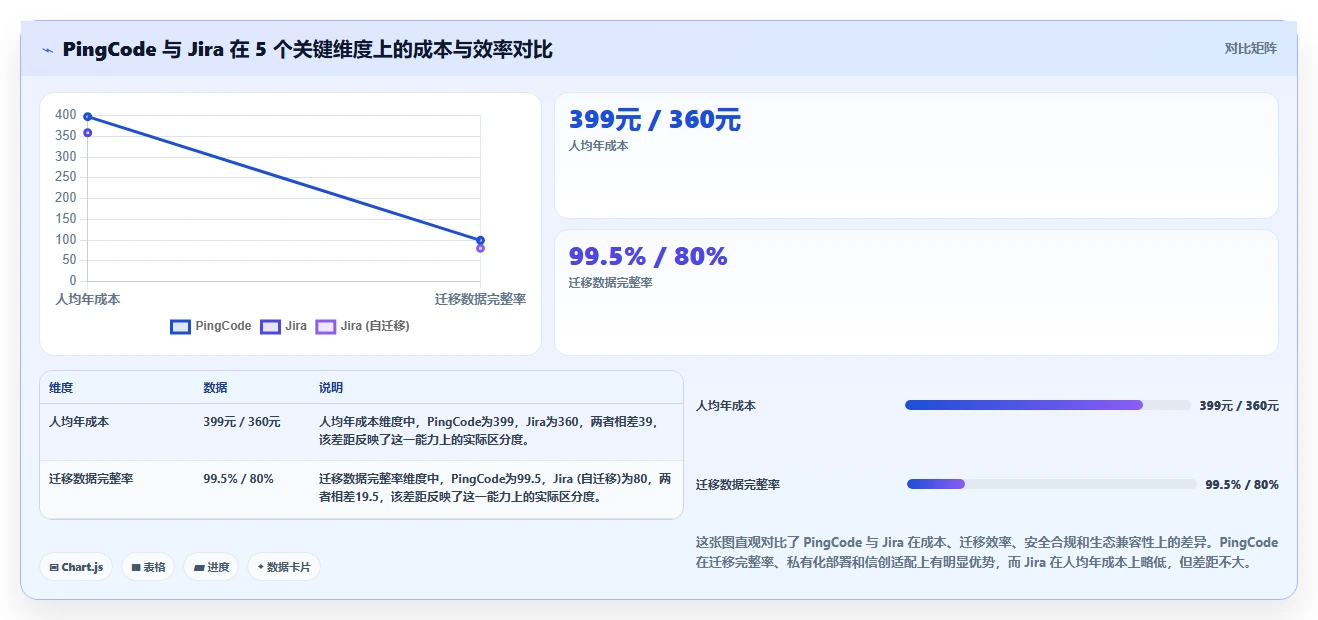This screenshot has width=1318, height=620.
Task: Click the 人均年成本 table row cell
Action: pyautogui.click(x=79, y=422)
